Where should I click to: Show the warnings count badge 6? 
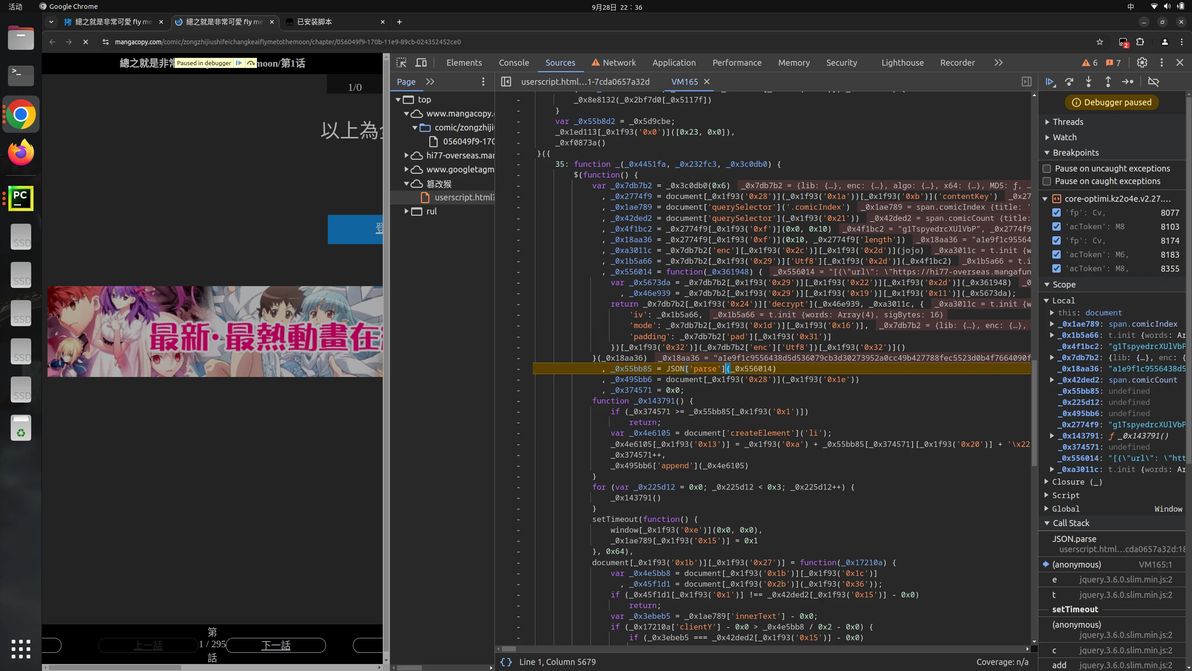(1089, 62)
